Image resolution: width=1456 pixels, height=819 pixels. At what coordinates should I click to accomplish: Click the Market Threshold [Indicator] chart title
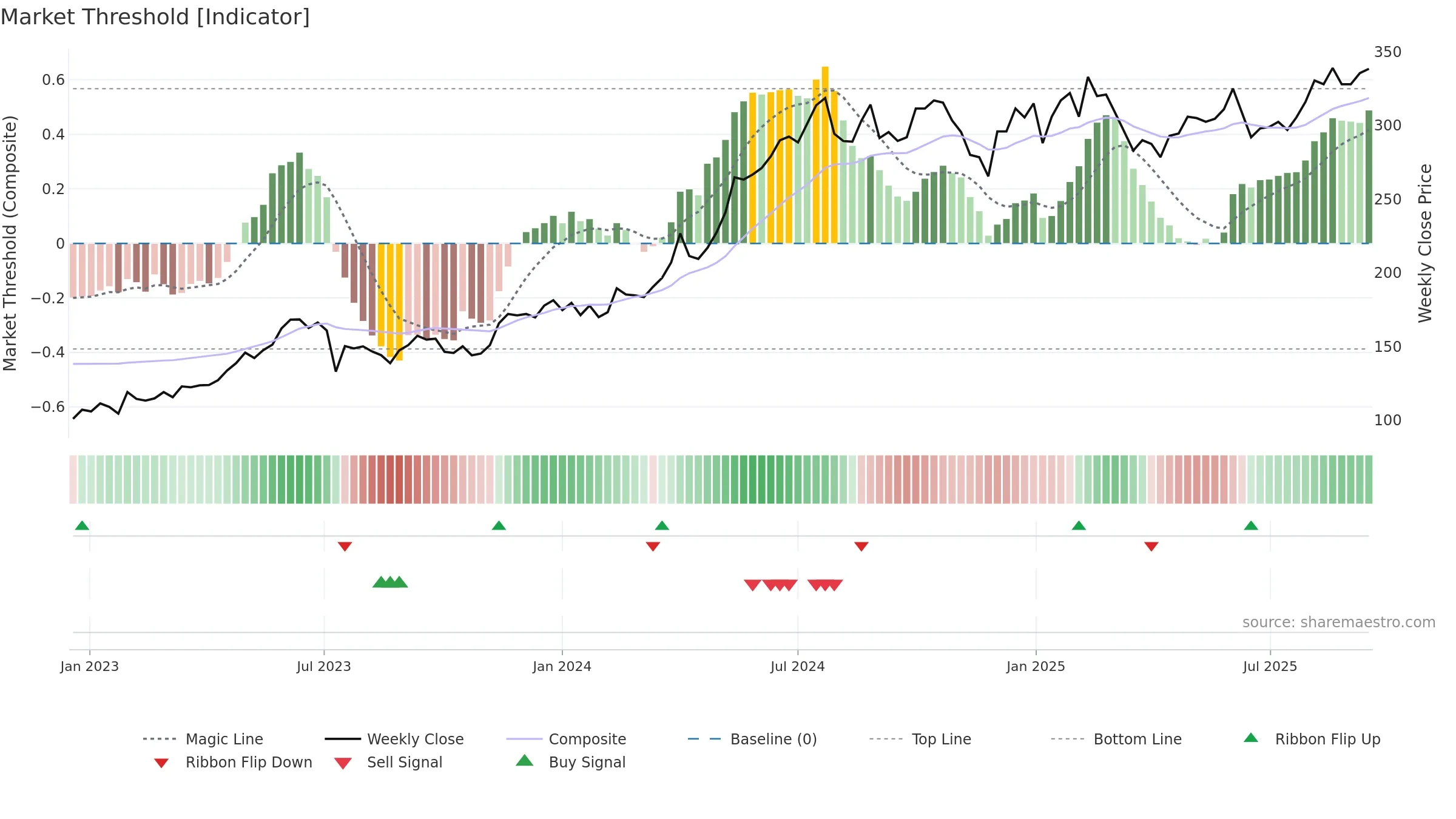coord(155,17)
